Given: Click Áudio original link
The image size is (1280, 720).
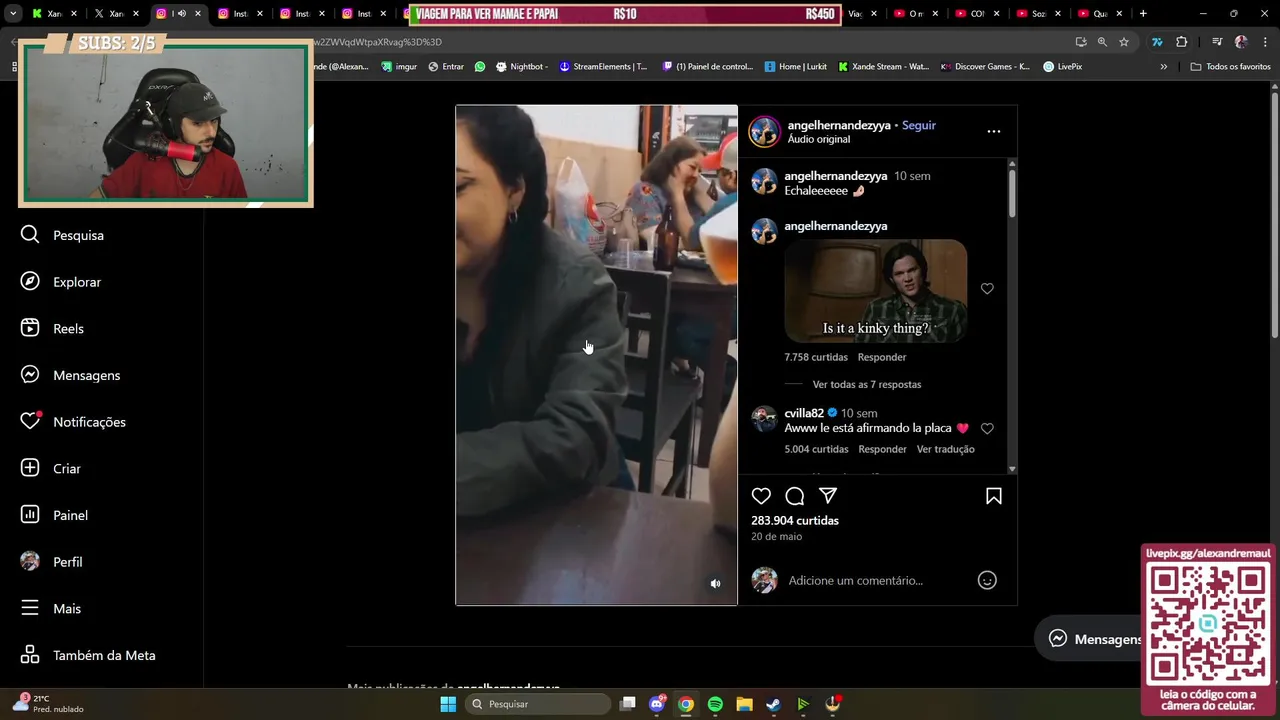Looking at the screenshot, I should pyautogui.click(x=819, y=139).
